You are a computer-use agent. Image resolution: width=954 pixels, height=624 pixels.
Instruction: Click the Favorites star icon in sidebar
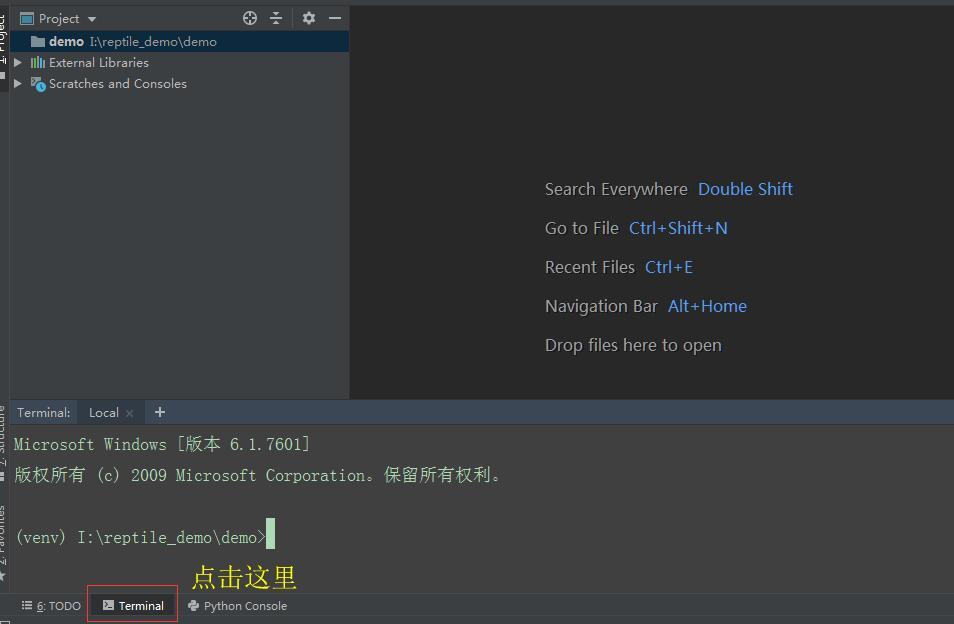(2, 576)
